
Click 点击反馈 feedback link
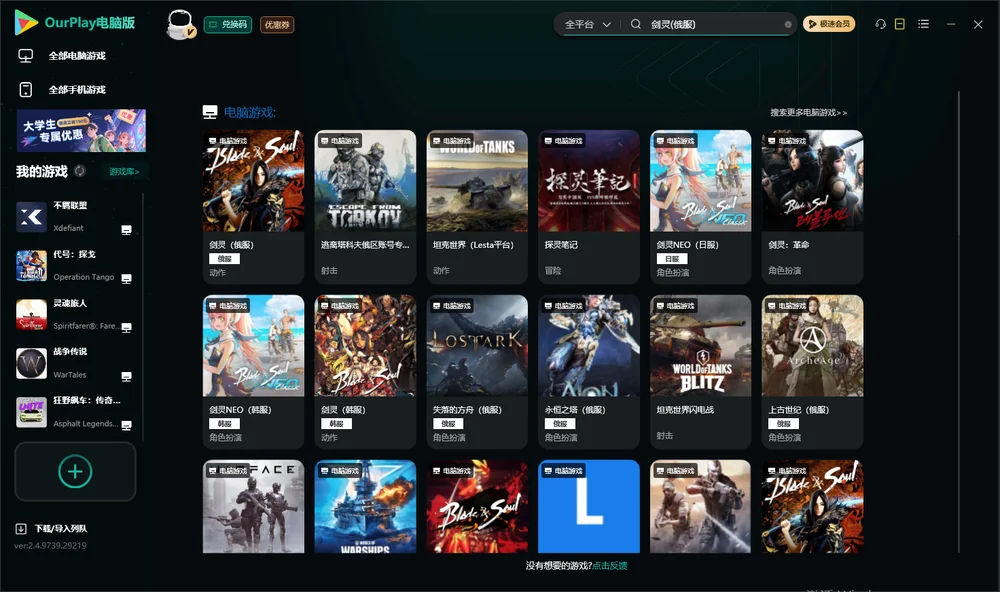tap(610, 565)
